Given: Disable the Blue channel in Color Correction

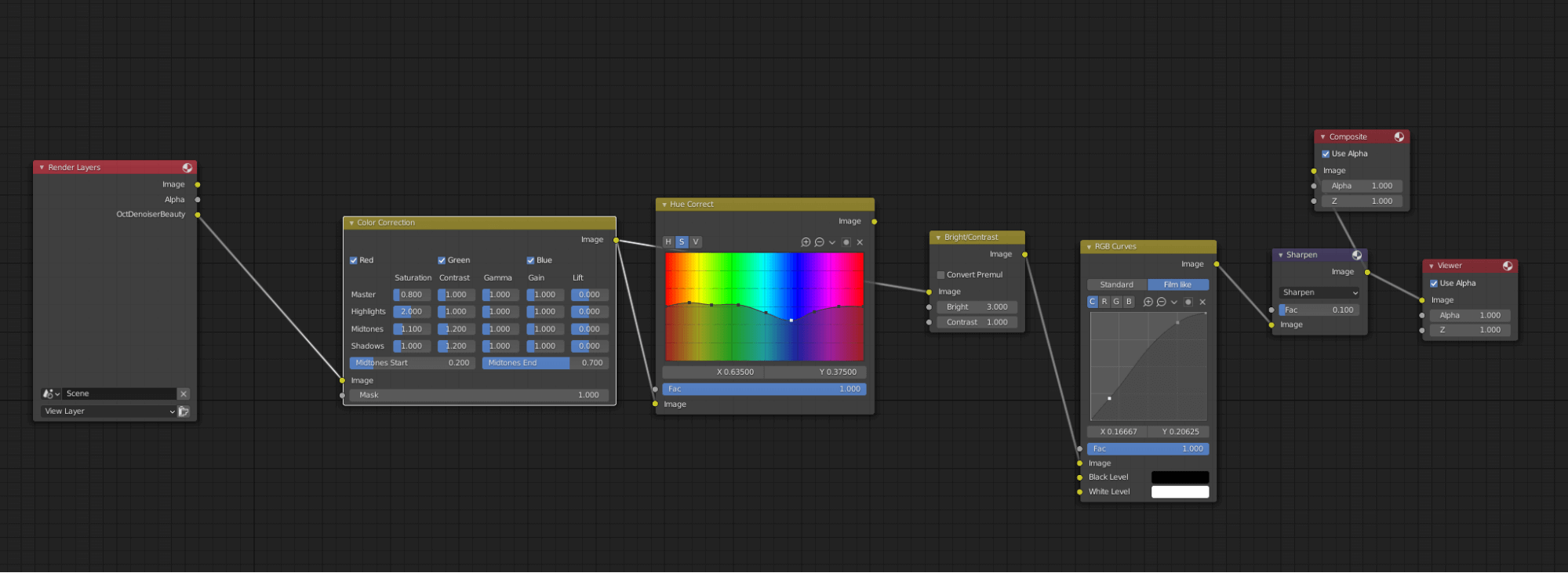Looking at the screenshot, I should (531, 261).
